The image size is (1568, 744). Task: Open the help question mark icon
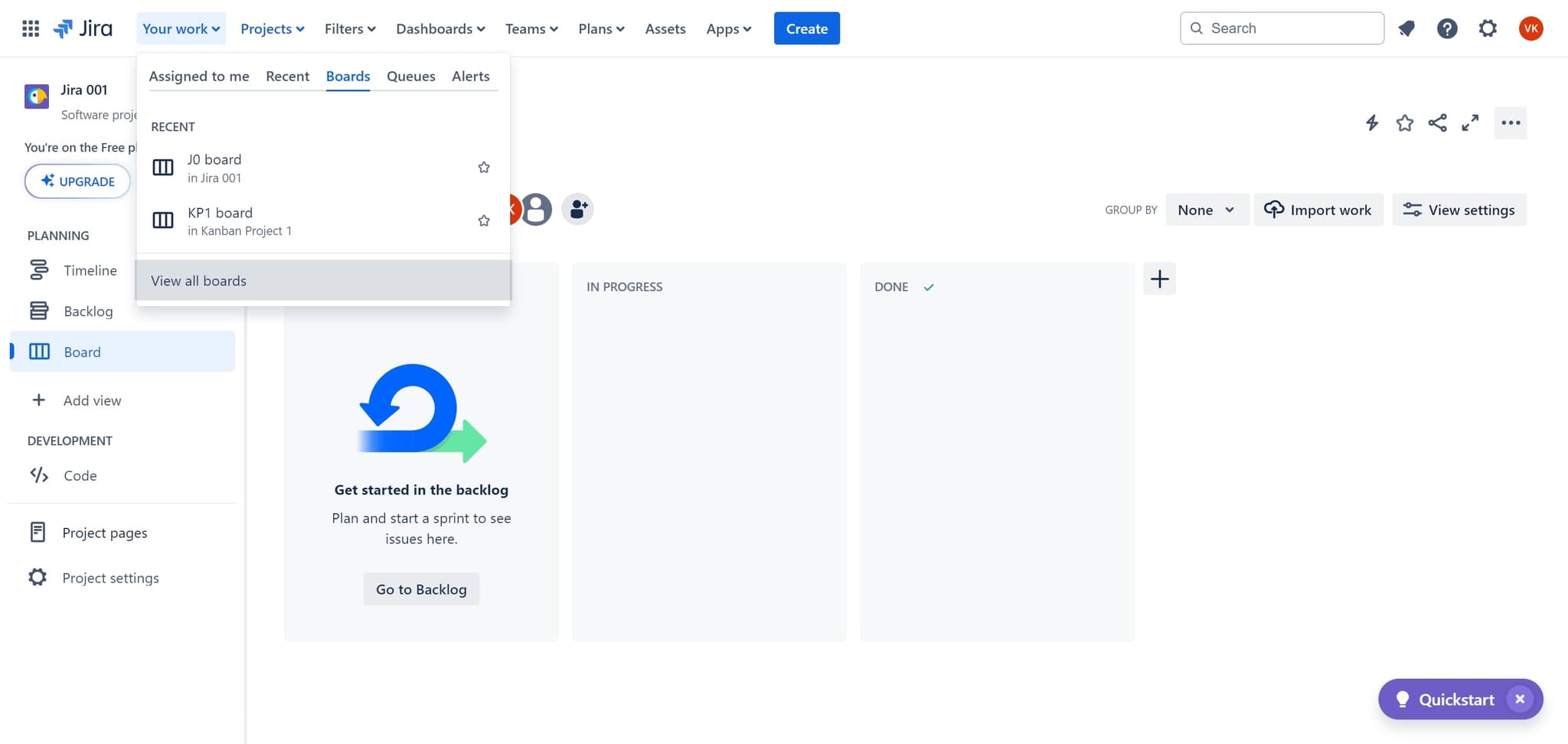1446,28
